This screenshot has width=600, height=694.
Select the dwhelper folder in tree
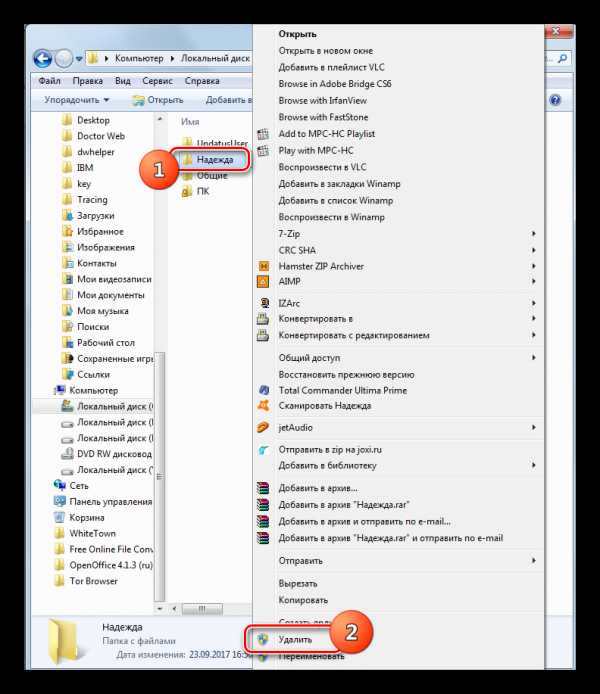96,152
